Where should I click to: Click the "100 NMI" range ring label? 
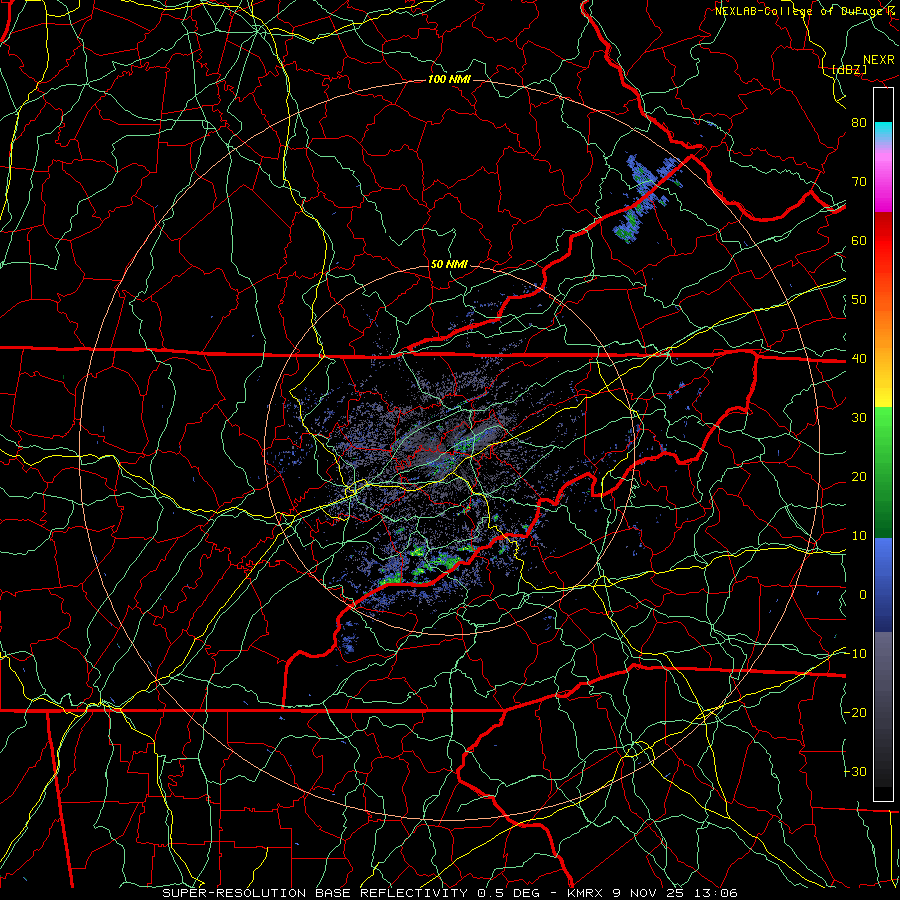(x=449, y=79)
